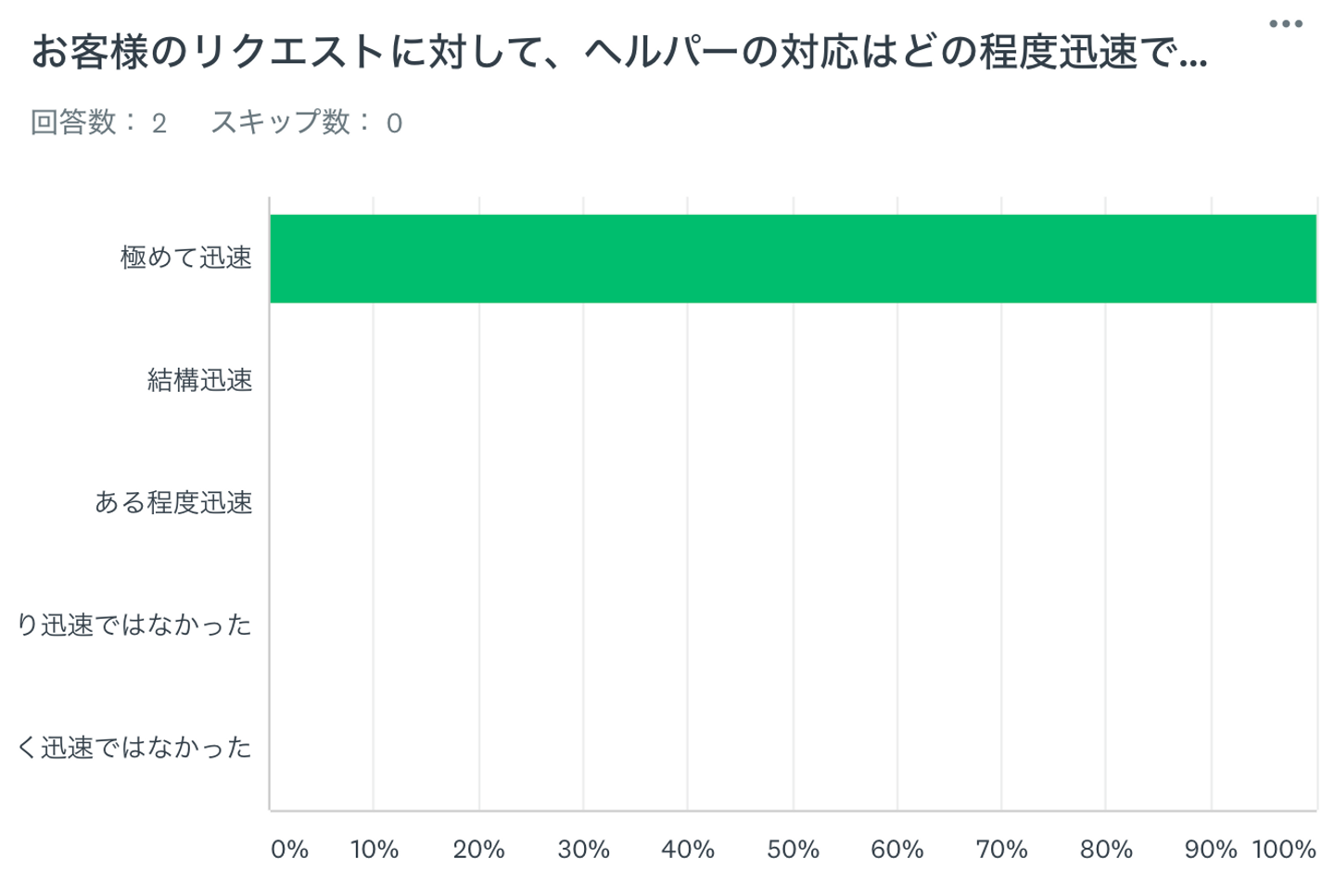Click the label ending in く迅速ではなかった
The image size is (1335, 896).
pos(134,748)
